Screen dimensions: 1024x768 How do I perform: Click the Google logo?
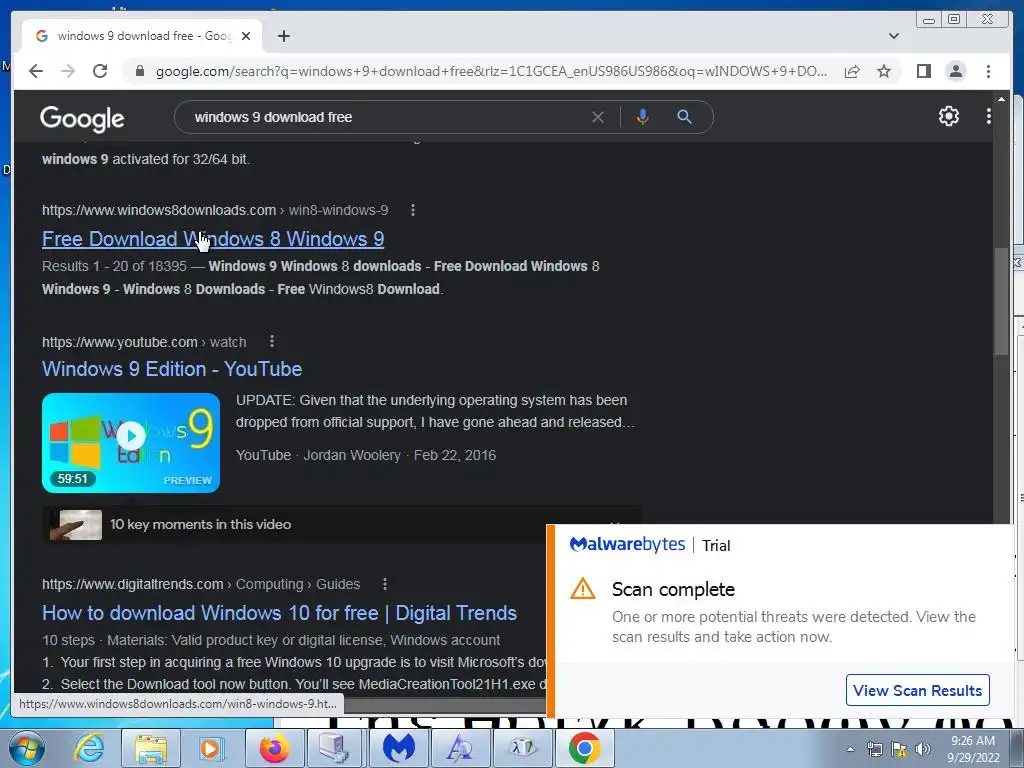pos(82,118)
